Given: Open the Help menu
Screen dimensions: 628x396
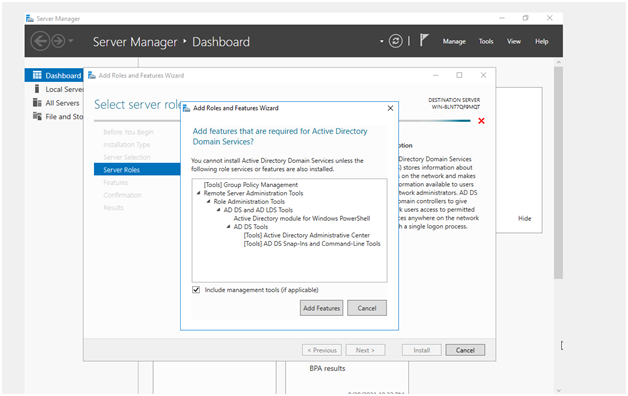Looking at the screenshot, I should click(x=541, y=41).
